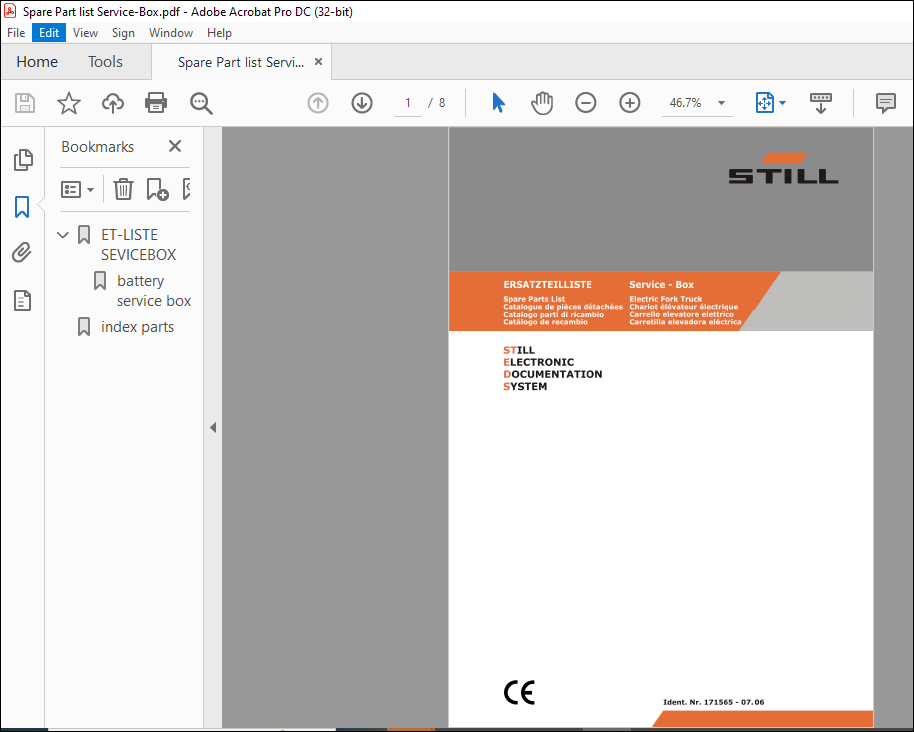This screenshot has height=732, width=914.
Task: Close the Spare Part list tab
Action: coord(318,61)
